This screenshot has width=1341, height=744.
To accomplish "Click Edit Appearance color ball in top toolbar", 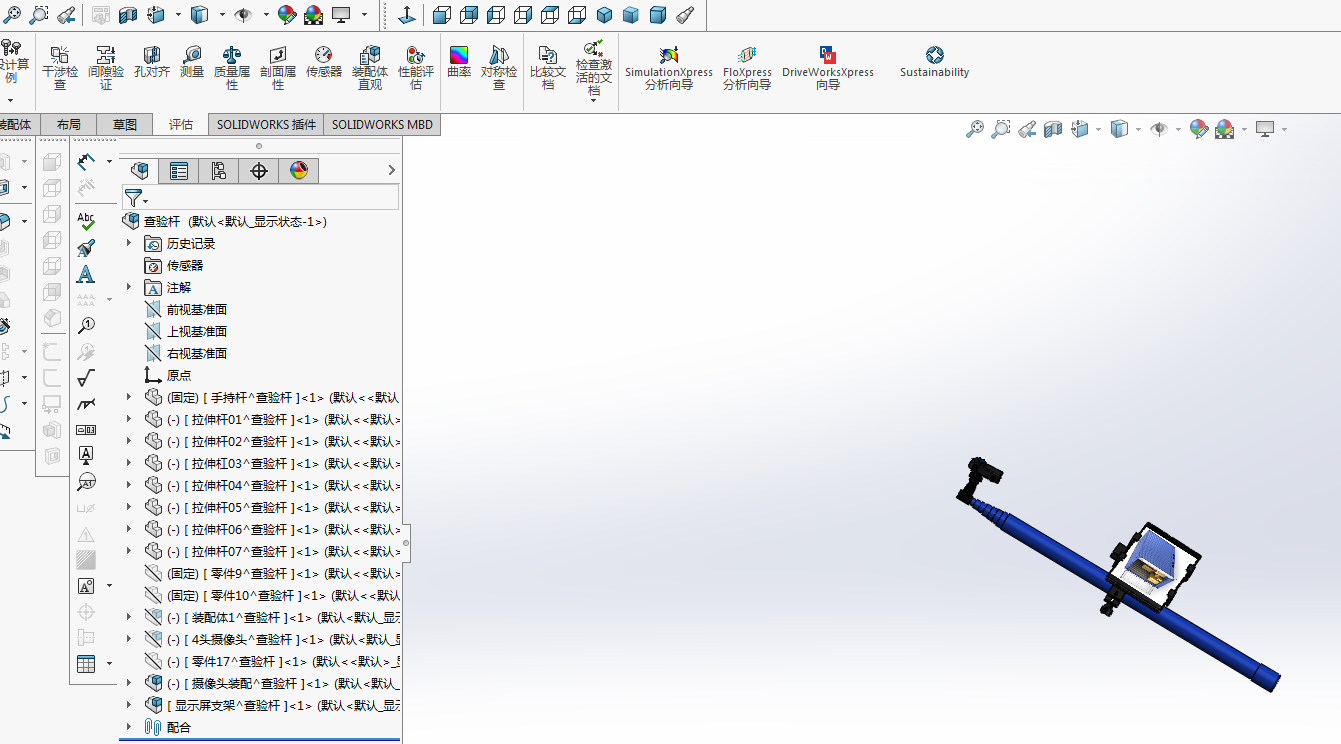I will click(x=286, y=15).
